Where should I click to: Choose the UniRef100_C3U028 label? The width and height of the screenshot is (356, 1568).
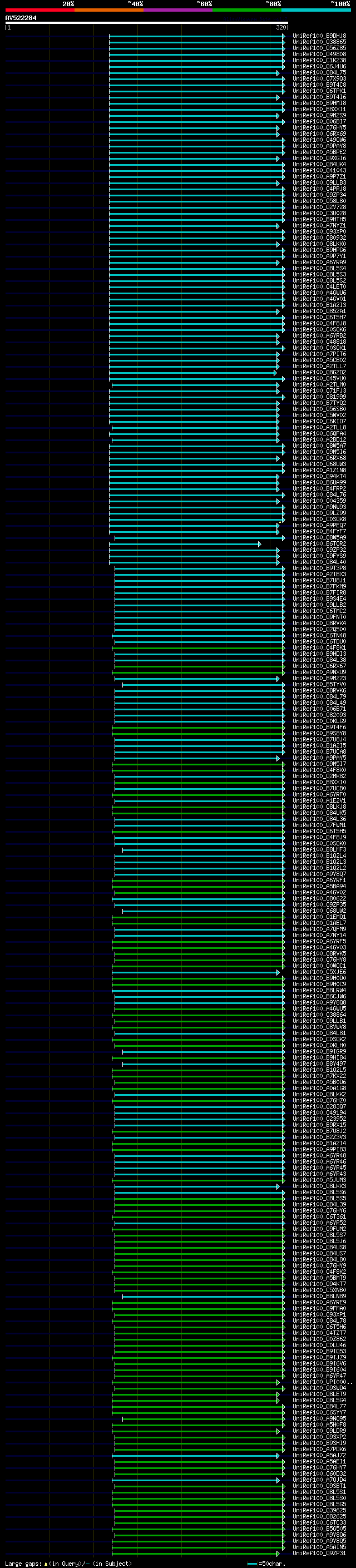click(319, 213)
